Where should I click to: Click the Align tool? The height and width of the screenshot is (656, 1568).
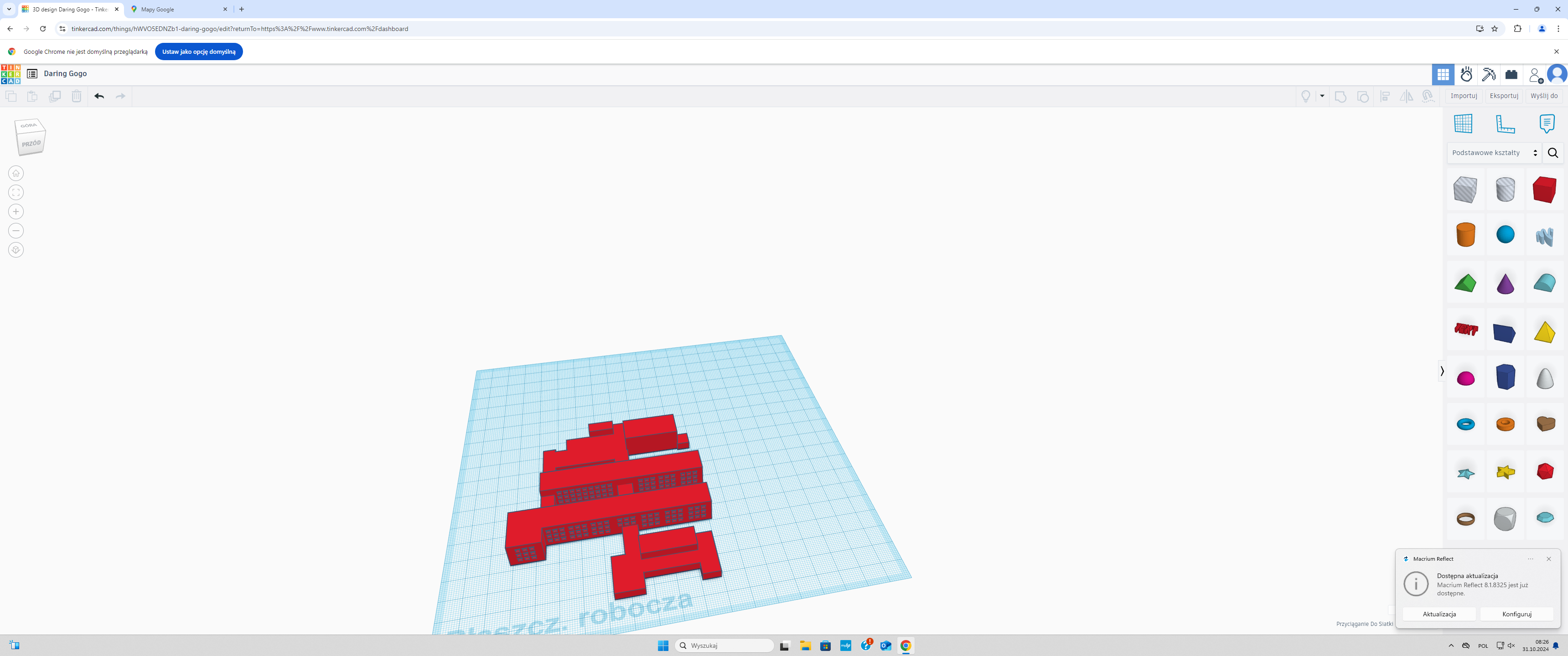click(x=1385, y=96)
